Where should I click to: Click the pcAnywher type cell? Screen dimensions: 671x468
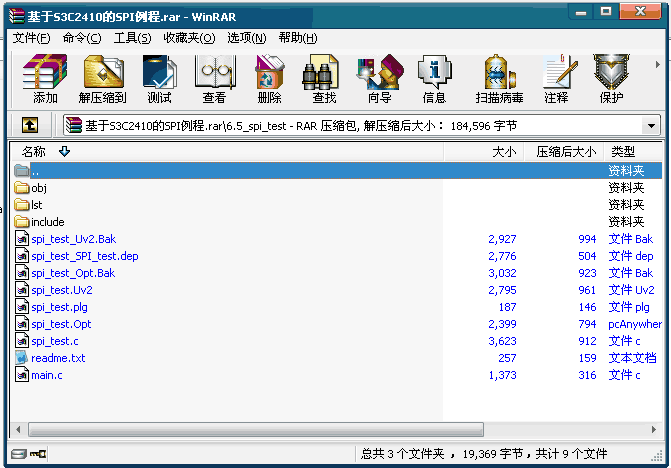point(635,324)
